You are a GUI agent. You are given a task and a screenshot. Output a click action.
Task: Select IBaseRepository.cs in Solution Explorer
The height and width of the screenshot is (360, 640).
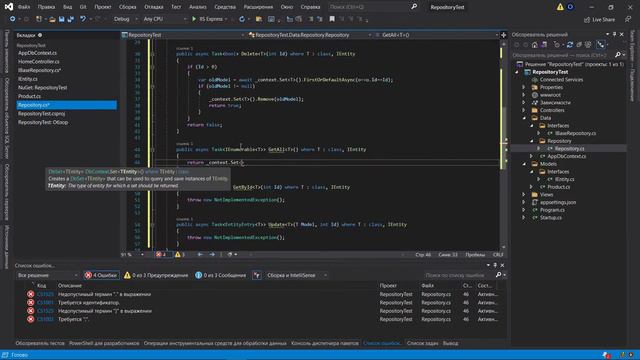click(x=575, y=133)
